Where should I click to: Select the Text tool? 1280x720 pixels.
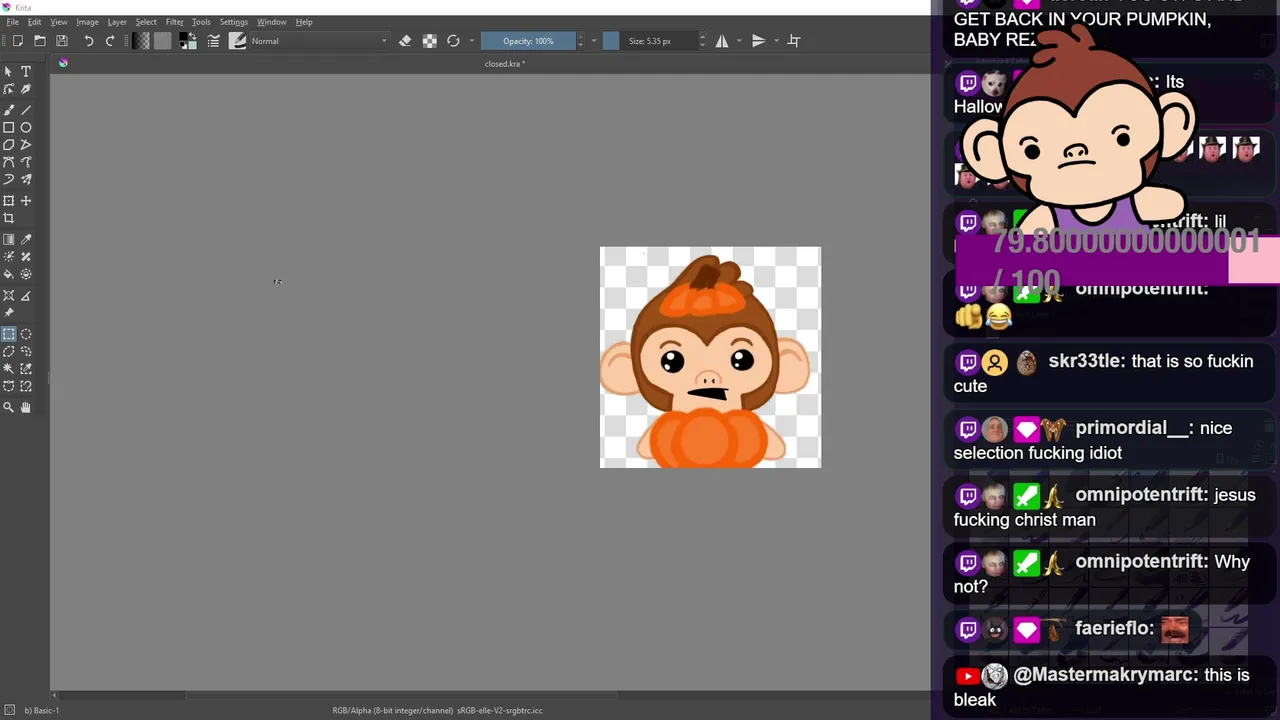point(26,71)
